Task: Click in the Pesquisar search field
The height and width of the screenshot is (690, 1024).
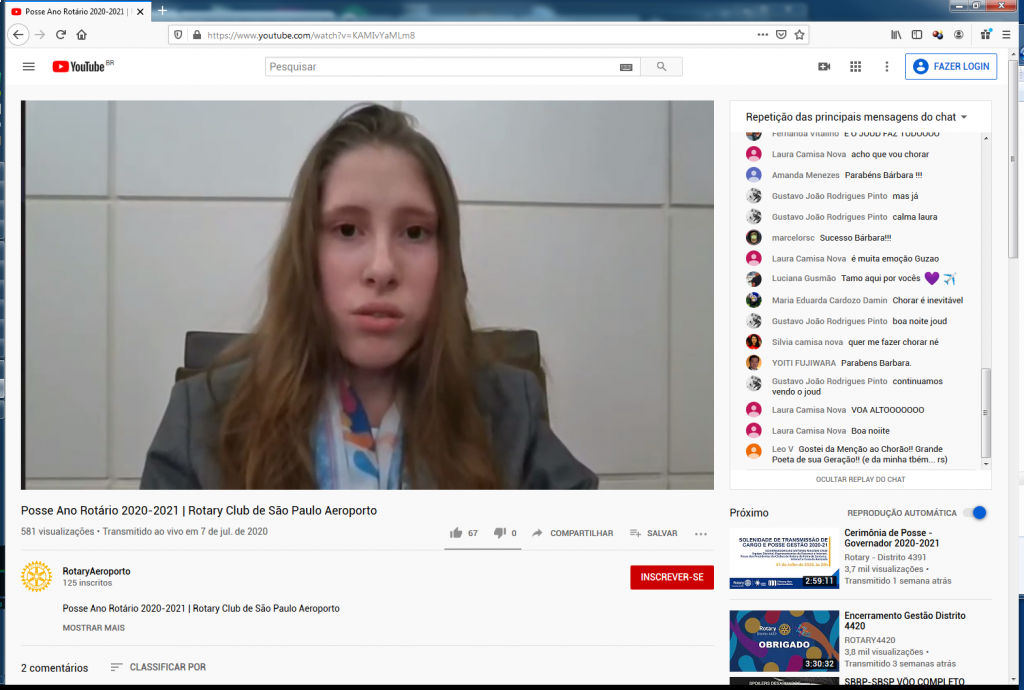Action: point(440,67)
